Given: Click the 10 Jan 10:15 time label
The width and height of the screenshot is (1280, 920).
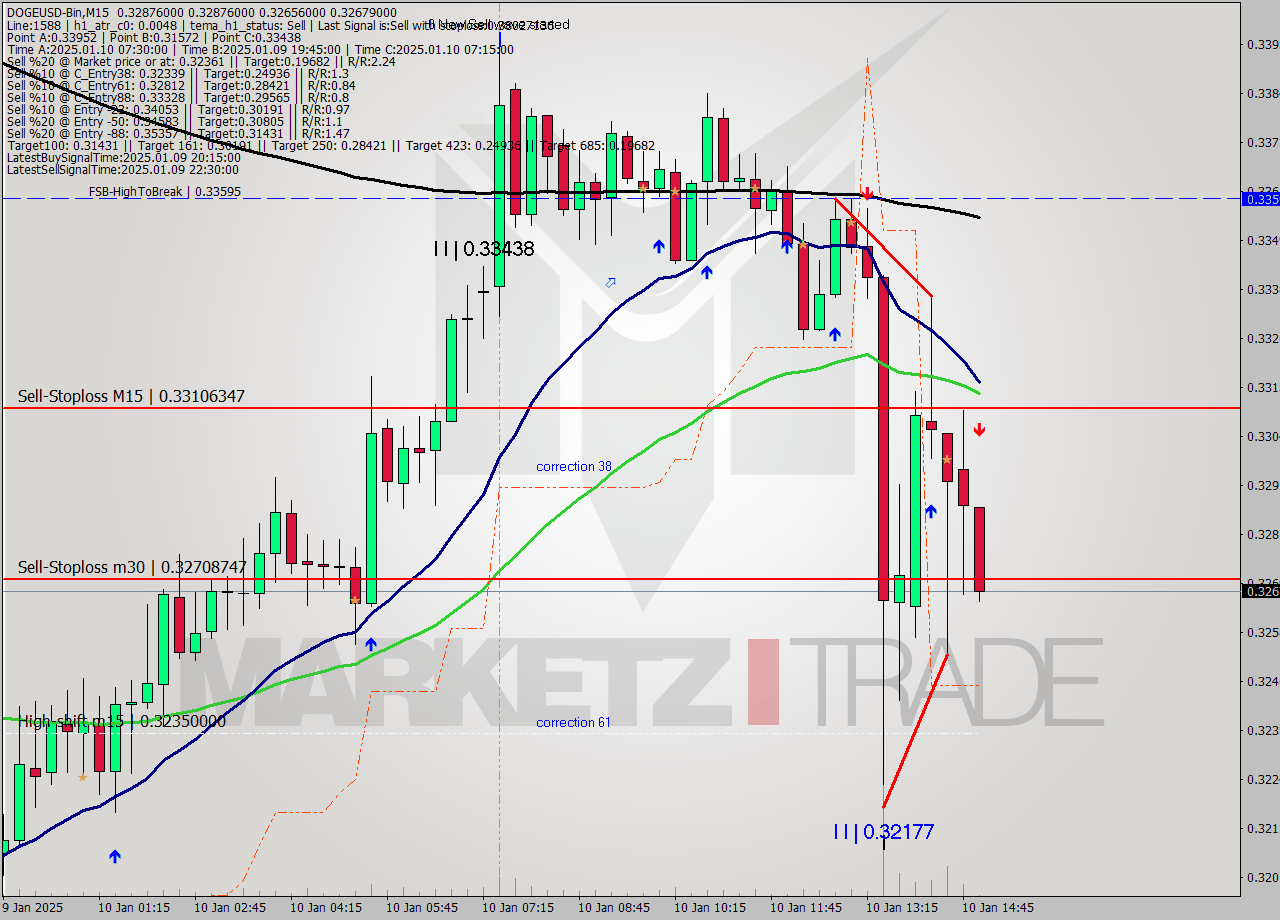Looking at the screenshot, I should point(710,908).
